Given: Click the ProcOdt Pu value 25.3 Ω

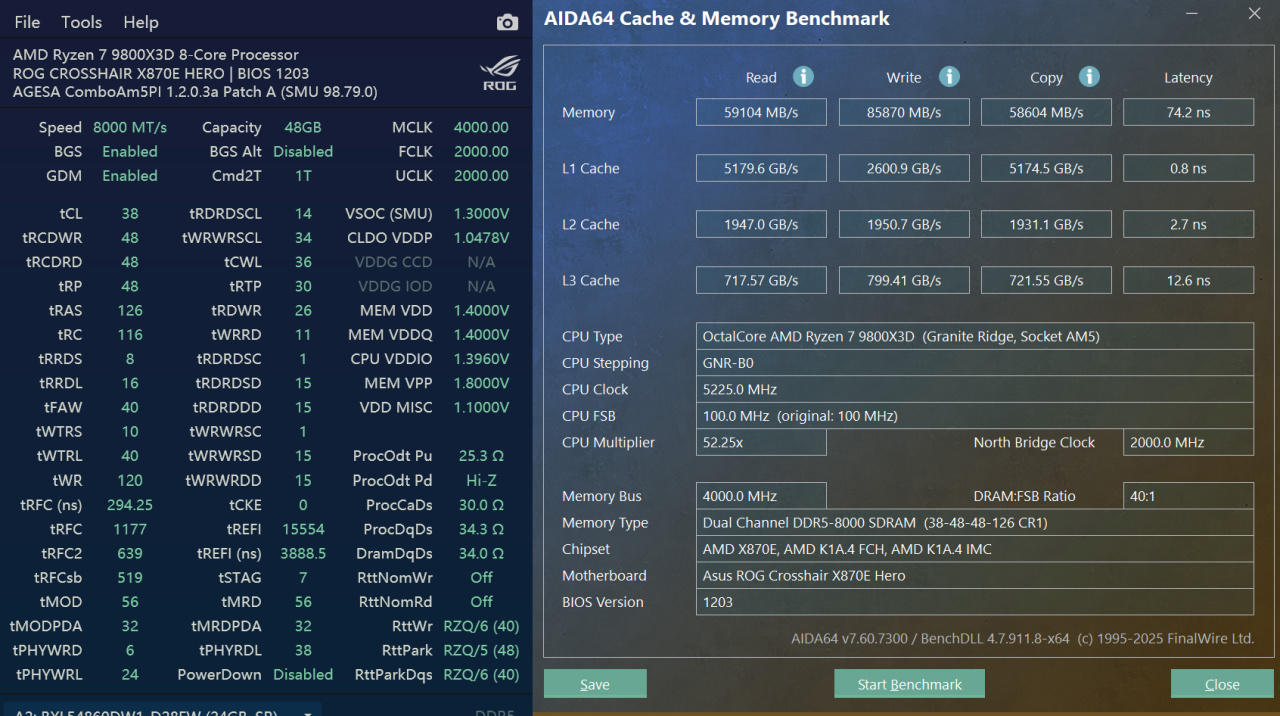Looking at the screenshot, I should click(481, 456).
